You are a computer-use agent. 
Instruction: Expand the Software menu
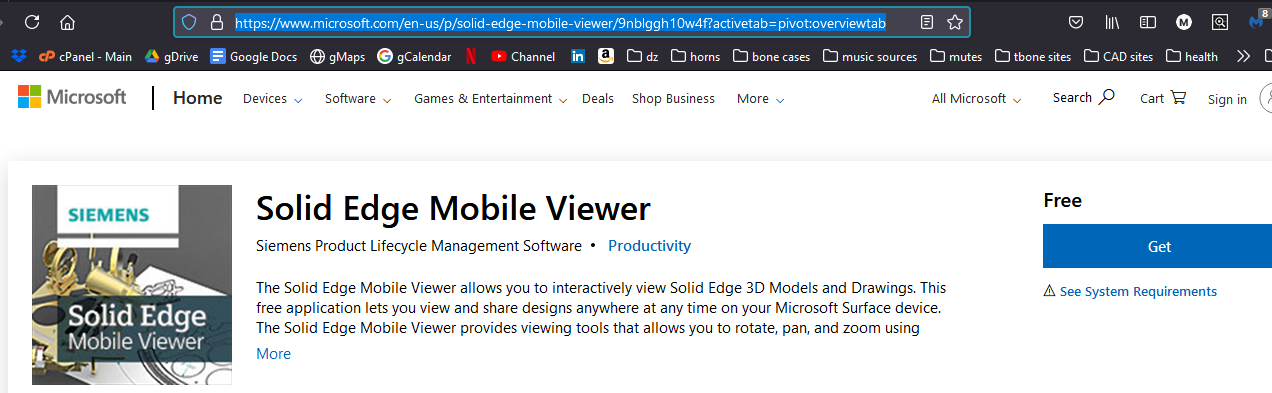point(358,98)
